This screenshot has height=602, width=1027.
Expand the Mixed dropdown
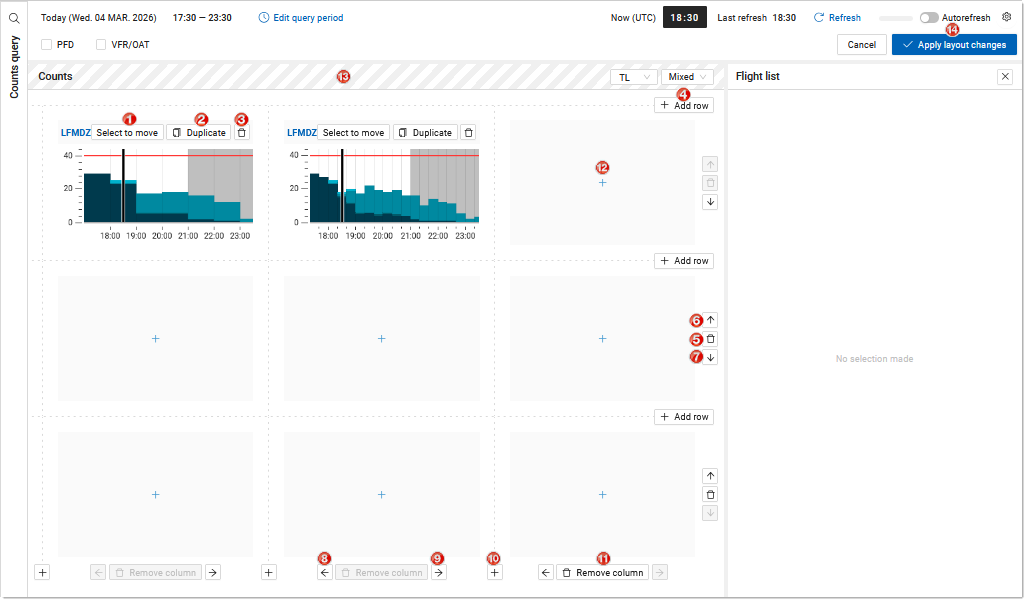pos(687,77)
